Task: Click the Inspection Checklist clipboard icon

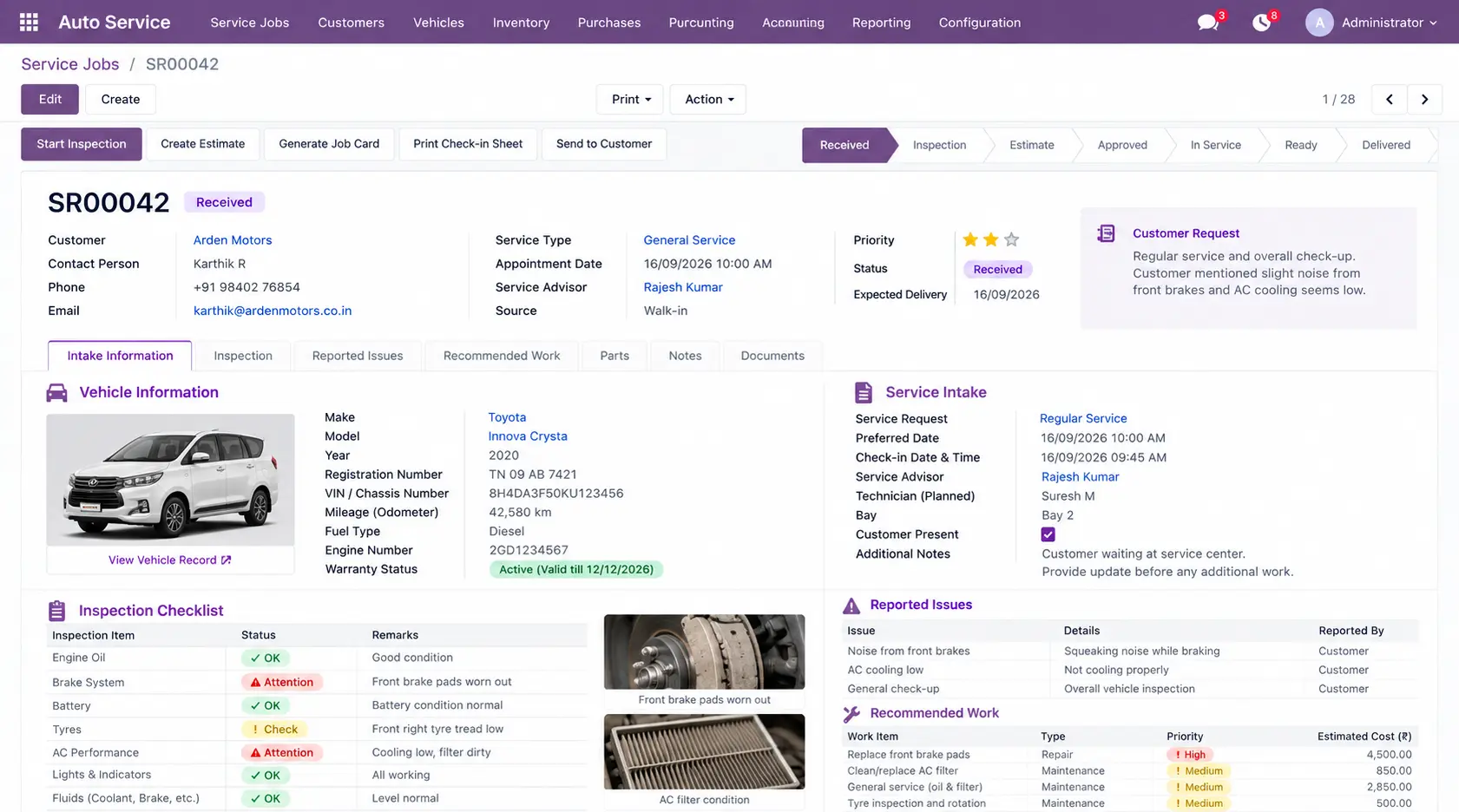Action: [57, 611]
